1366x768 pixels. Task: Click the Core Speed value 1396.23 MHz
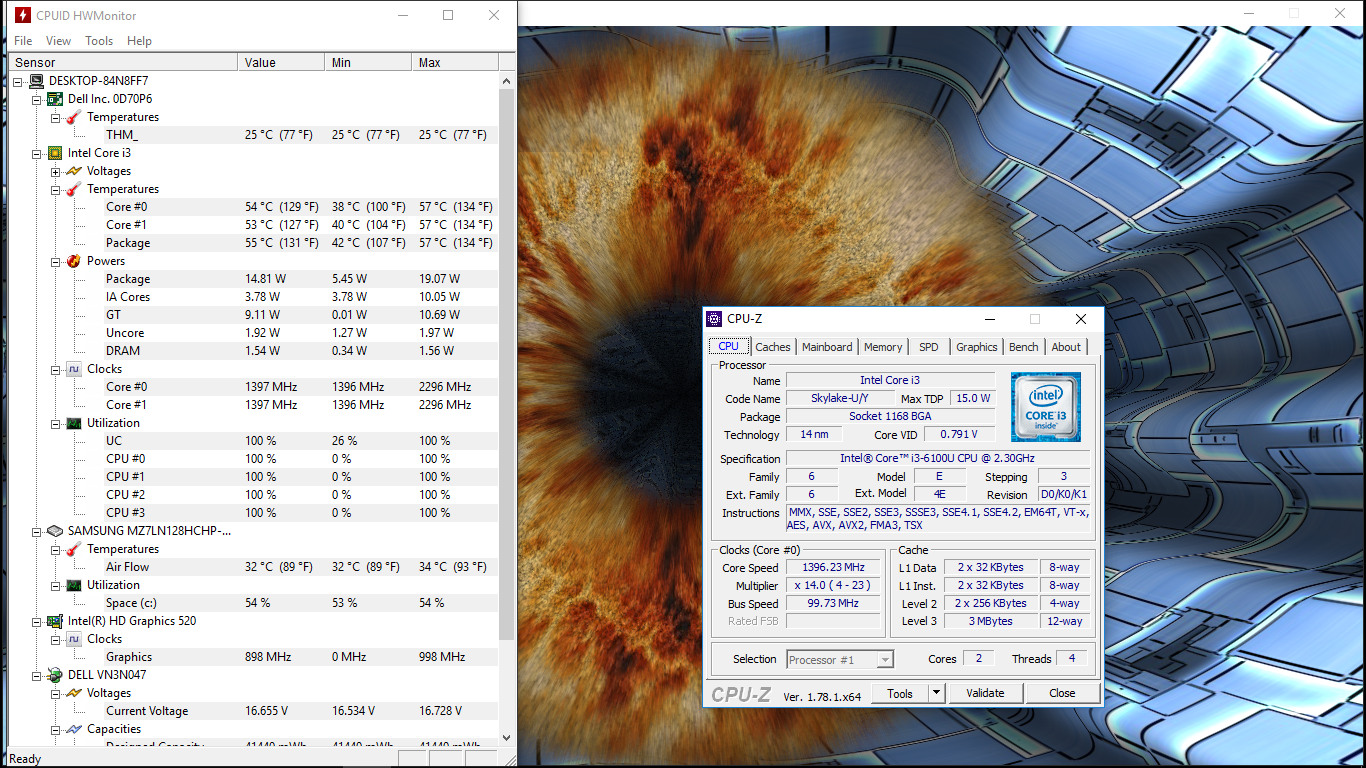(x=834, y=568)
